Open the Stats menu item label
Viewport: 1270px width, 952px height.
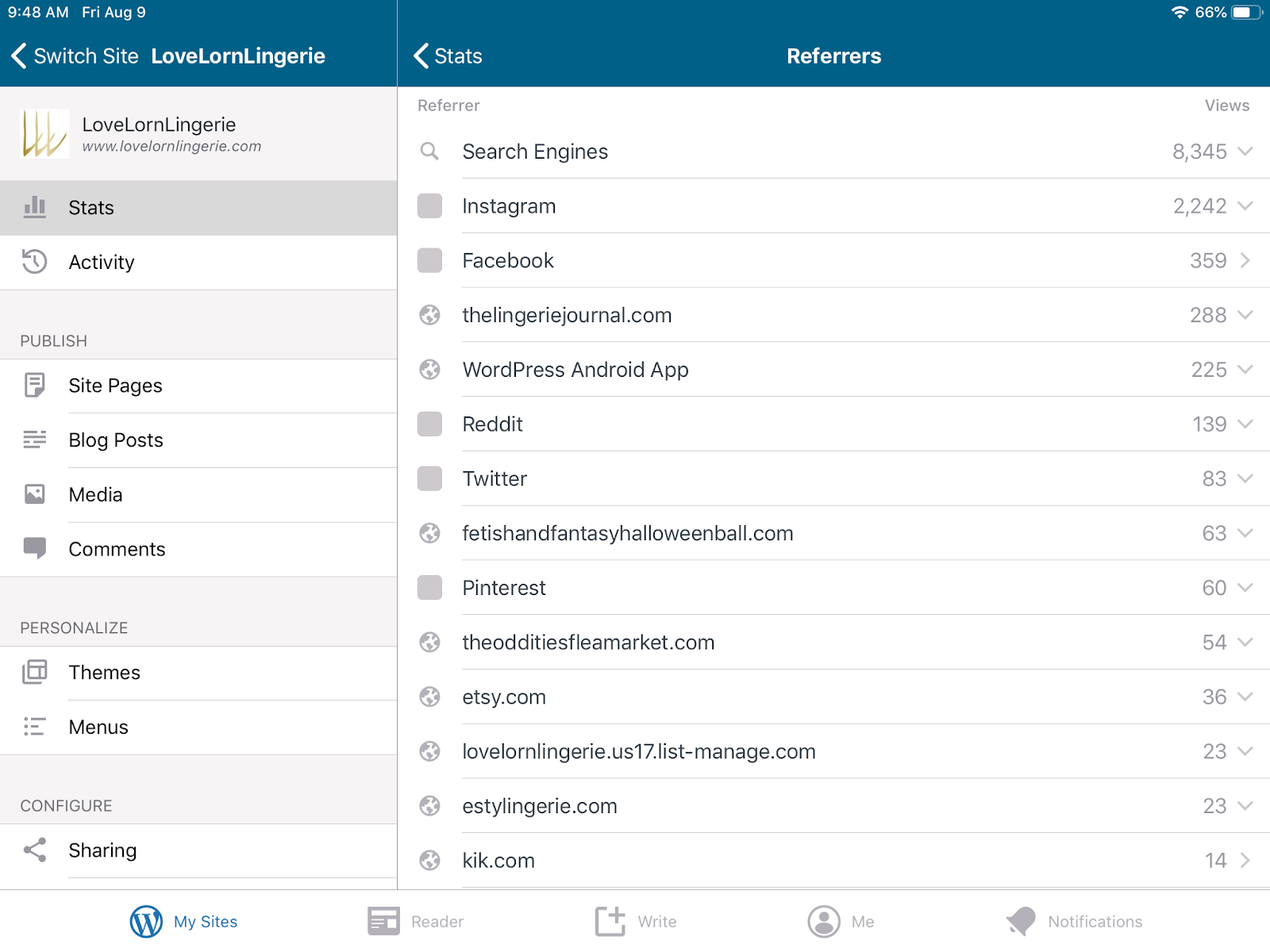tap(91, 208)
